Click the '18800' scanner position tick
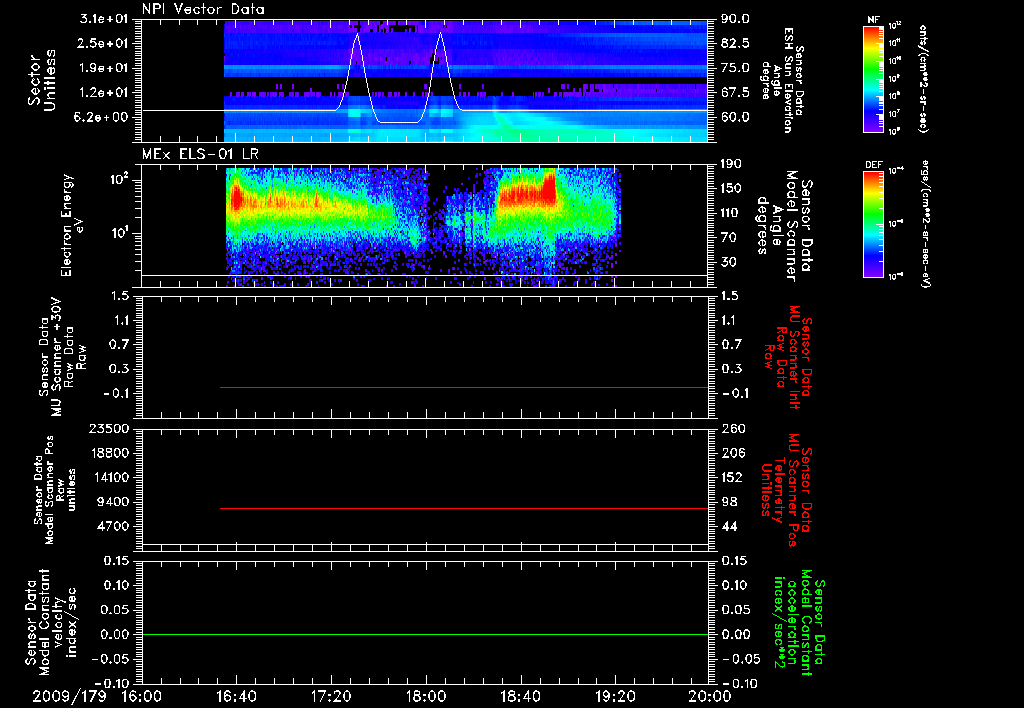 coord(109,453)
